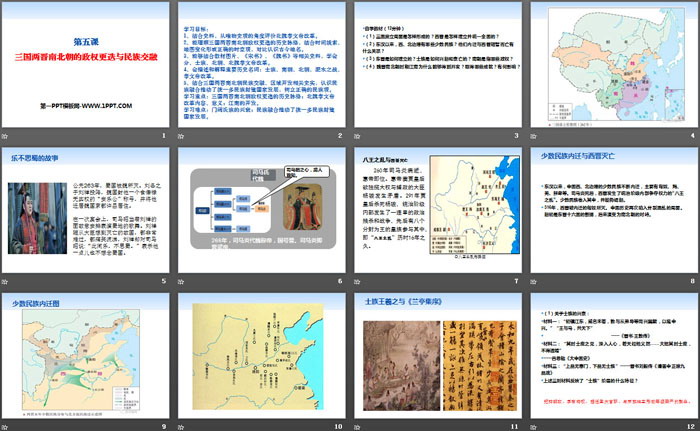
Task: Click the animation star icon under slide 6
Action: coord(181,281)
